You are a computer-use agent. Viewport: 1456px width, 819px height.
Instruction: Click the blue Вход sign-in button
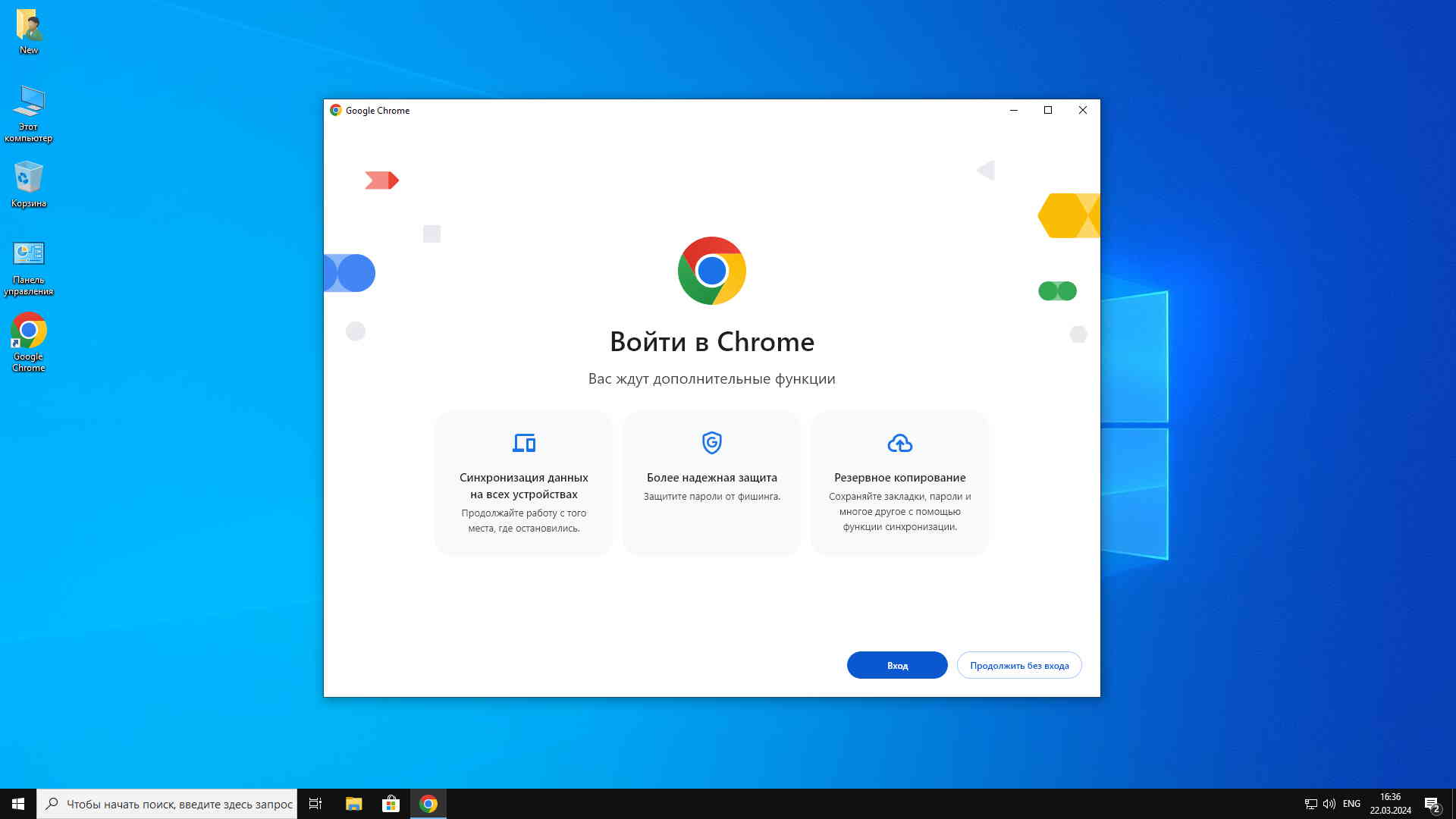[x=896, y=665]
